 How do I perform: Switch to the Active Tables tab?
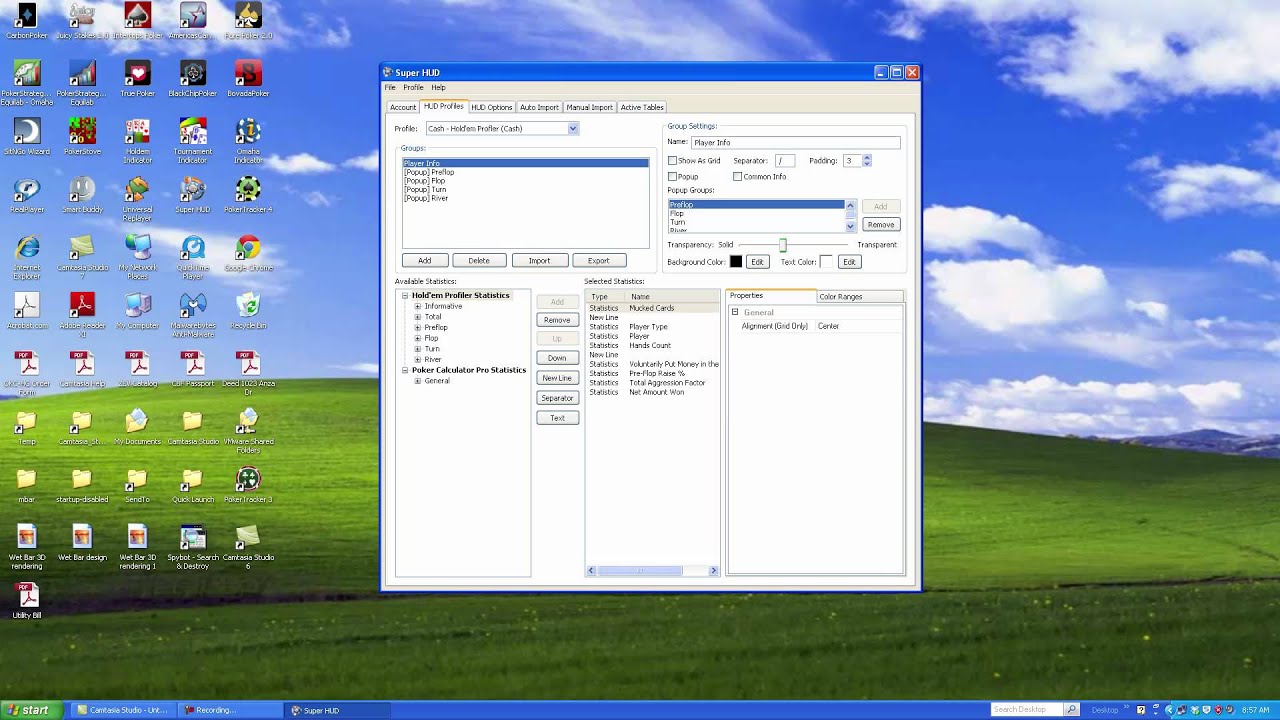[642, 107]
